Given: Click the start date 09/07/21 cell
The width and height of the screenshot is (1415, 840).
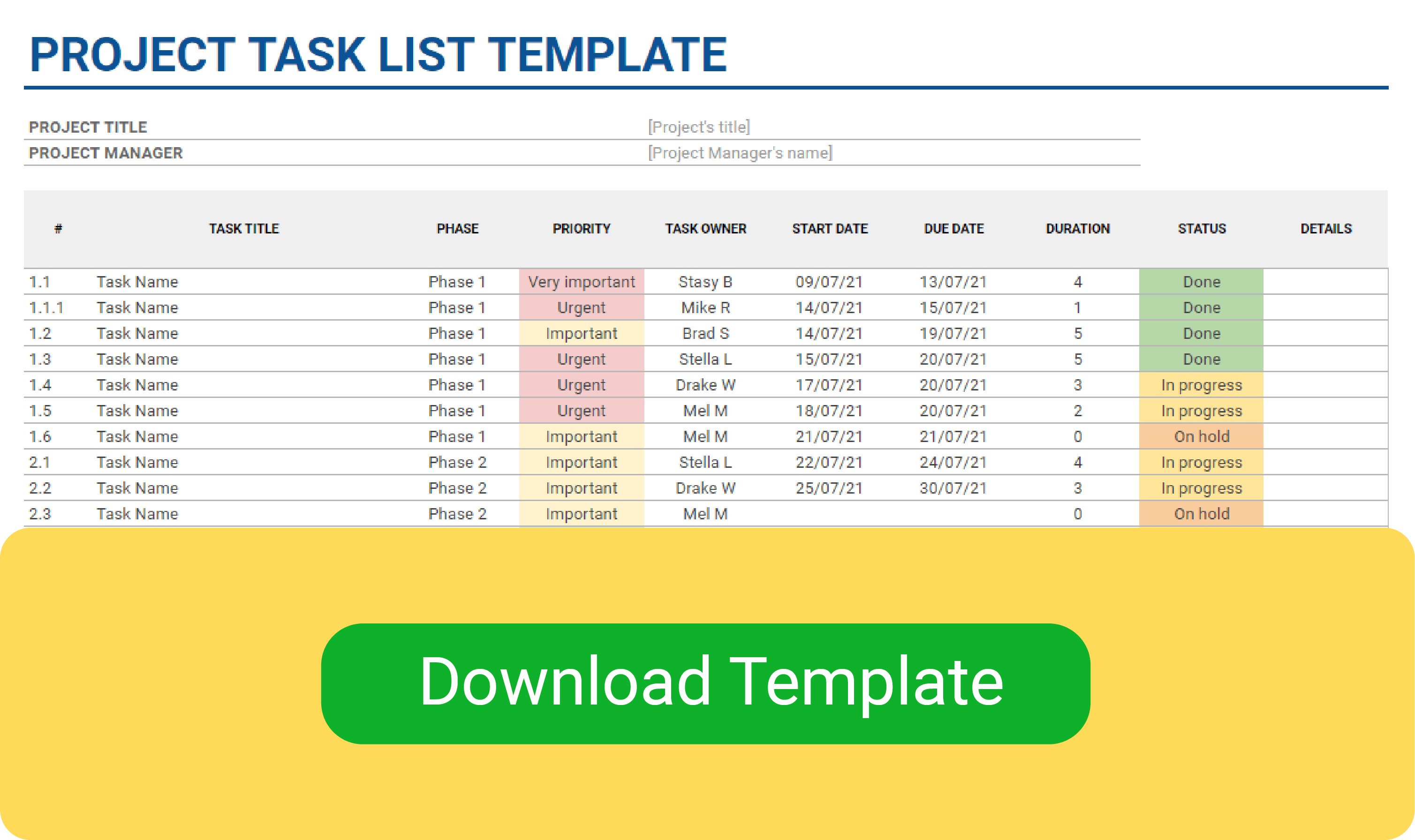Looking at the screenshot, I should point(829,282).
